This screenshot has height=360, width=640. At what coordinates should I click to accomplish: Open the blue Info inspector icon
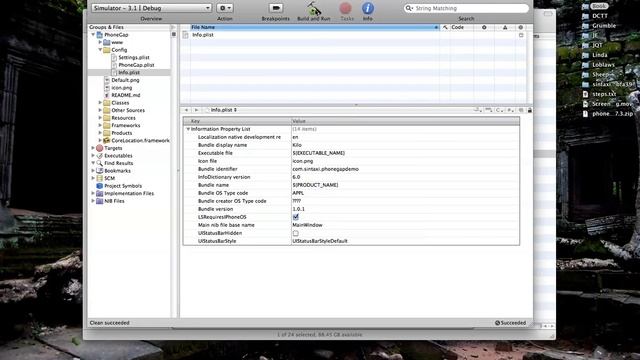368,8
